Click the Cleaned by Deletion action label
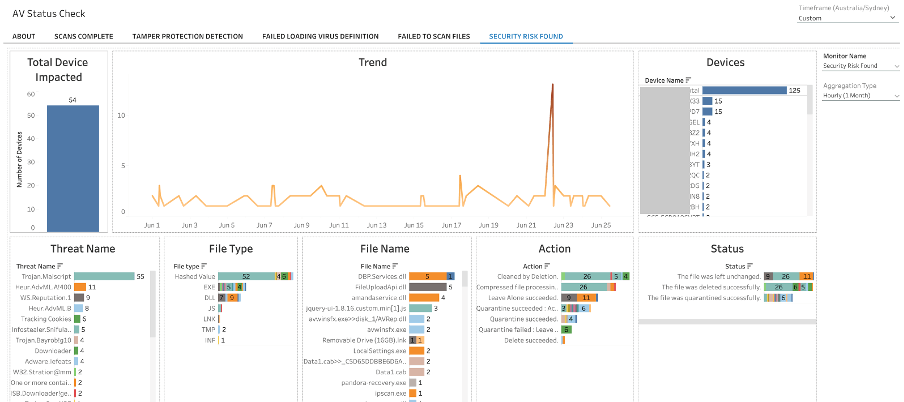Screen dimensions: 904x402 [x=528, y=277]
